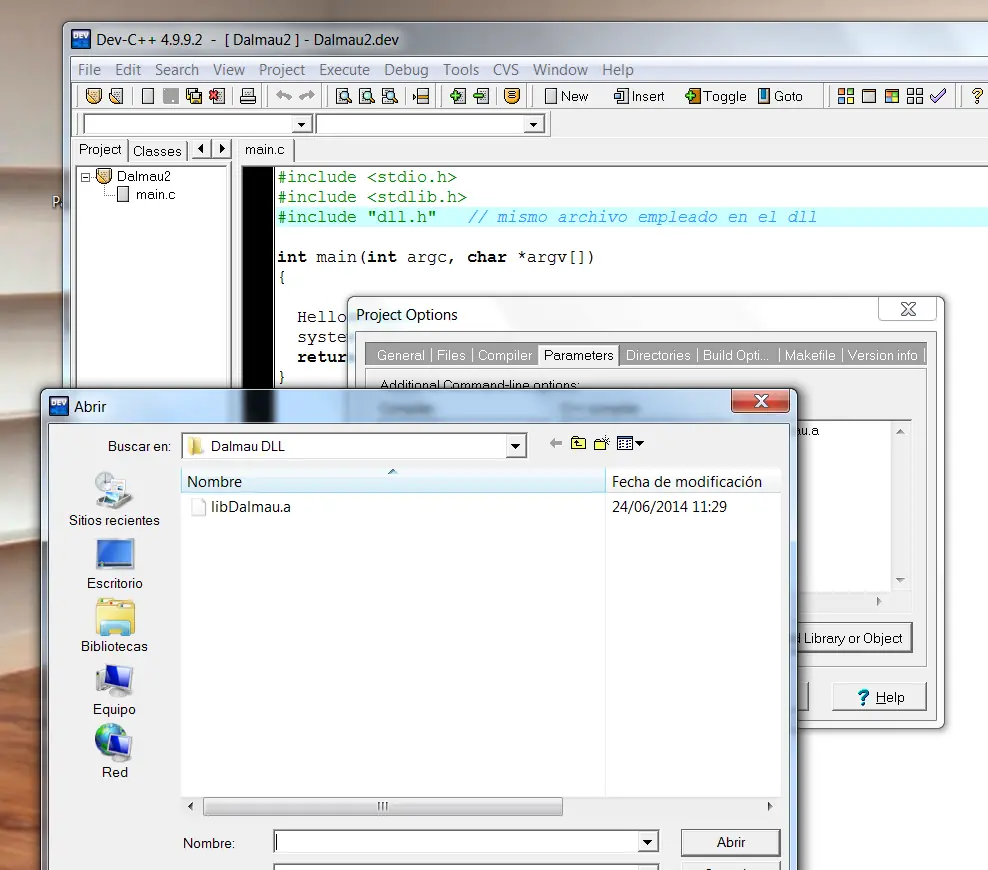Click Toggle bookmarks toolbar button
Image resolution: width=988 pixels, height=870 pixels.
coord(716,96)
